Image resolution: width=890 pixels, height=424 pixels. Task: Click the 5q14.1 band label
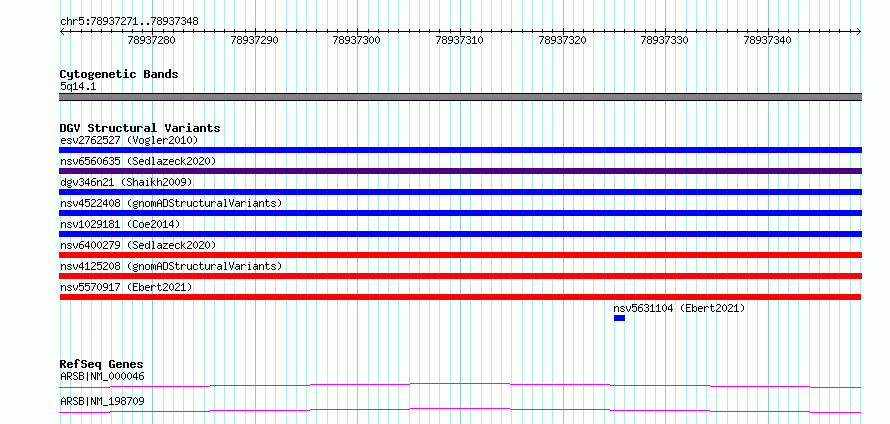[78, 86]
